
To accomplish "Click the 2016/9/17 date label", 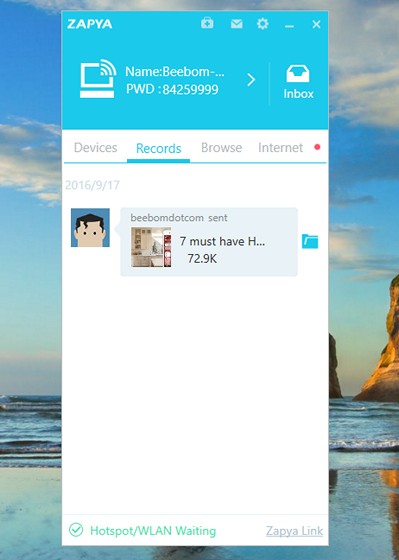I will pyautogui.click(x=92, y=185).
